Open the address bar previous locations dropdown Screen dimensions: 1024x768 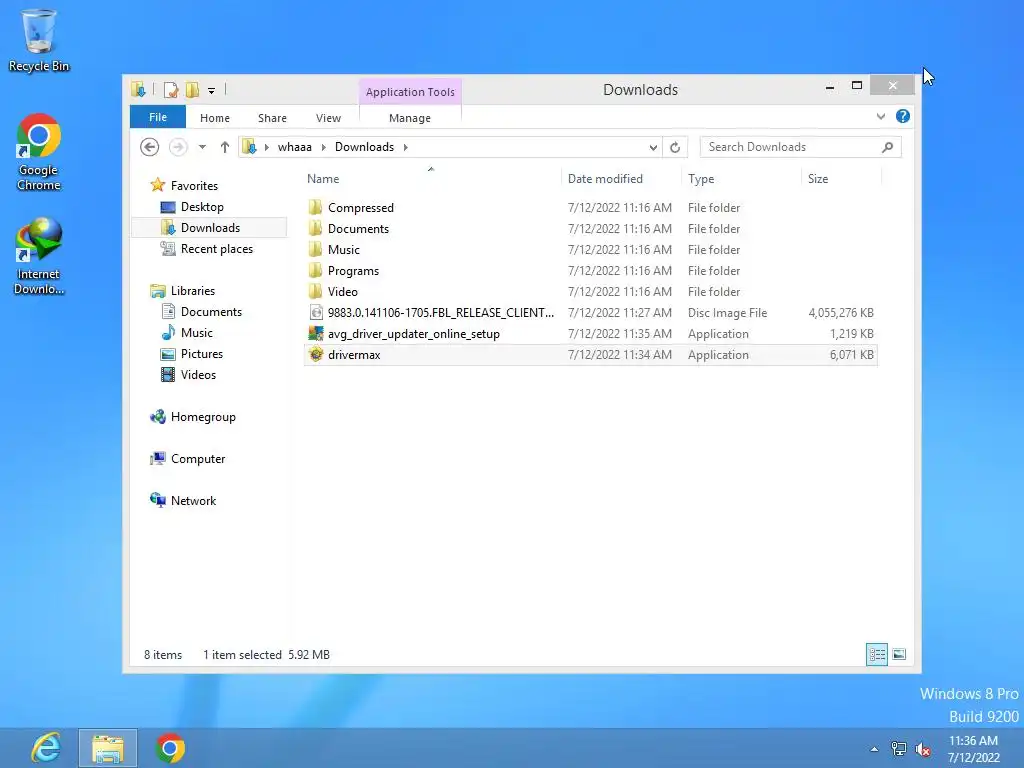click(653, 148)
